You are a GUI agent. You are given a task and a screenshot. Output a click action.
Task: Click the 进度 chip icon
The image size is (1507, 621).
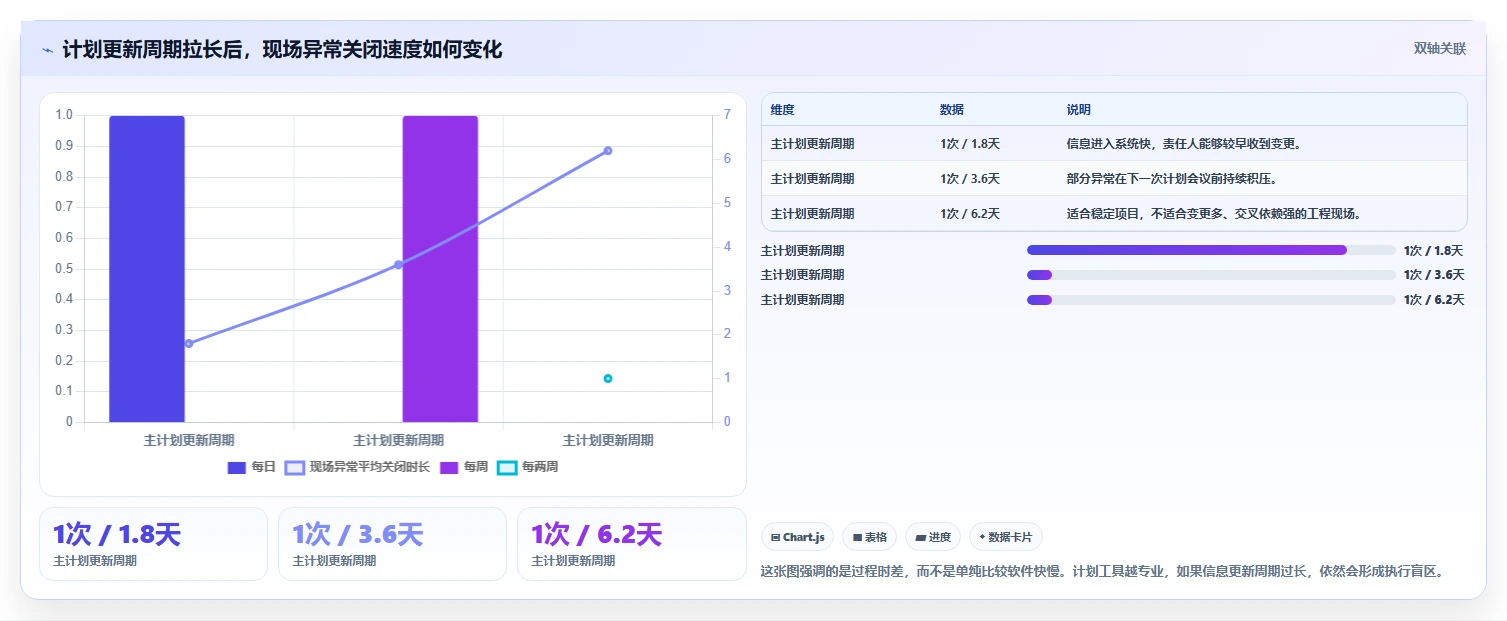tap(920, 537)
